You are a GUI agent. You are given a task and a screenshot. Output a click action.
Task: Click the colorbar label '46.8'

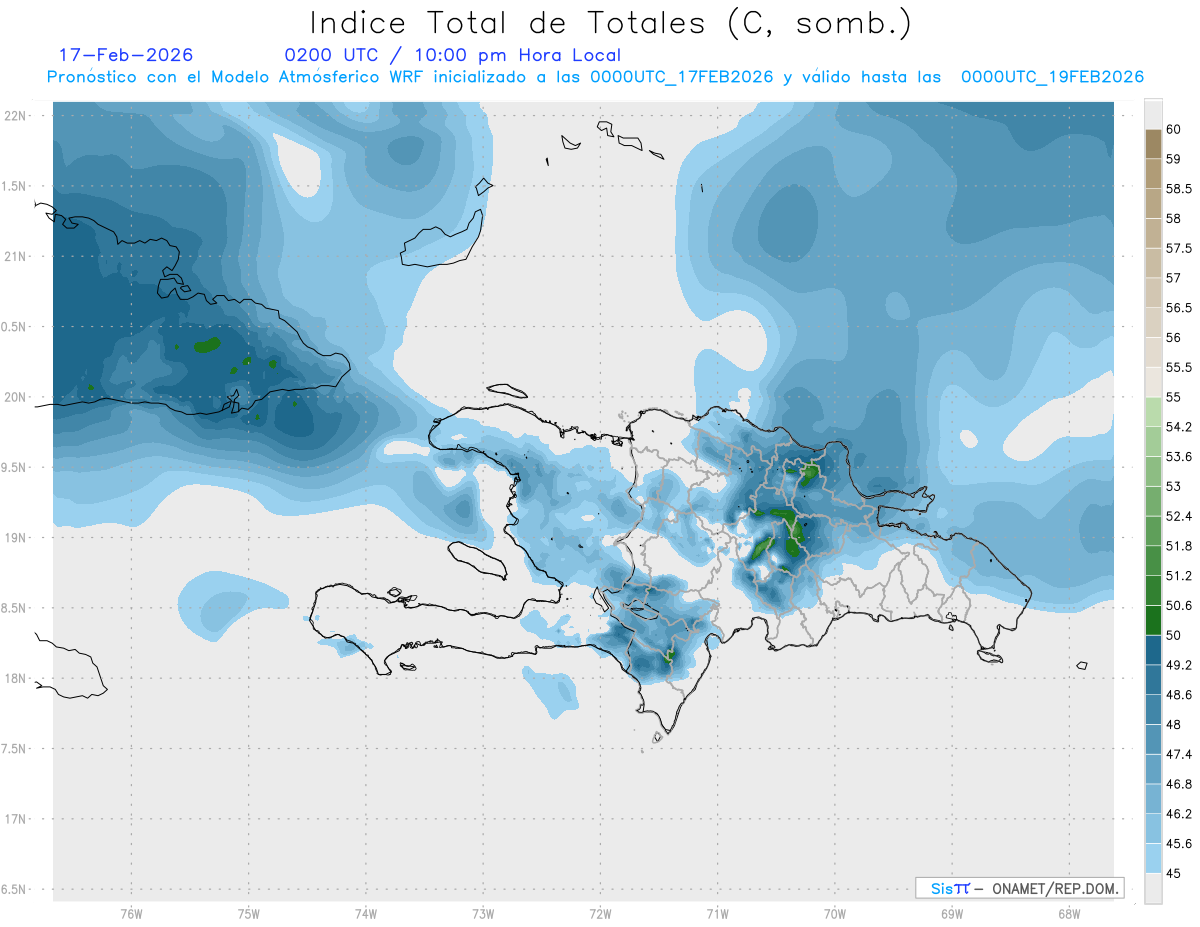[1179, 784]
